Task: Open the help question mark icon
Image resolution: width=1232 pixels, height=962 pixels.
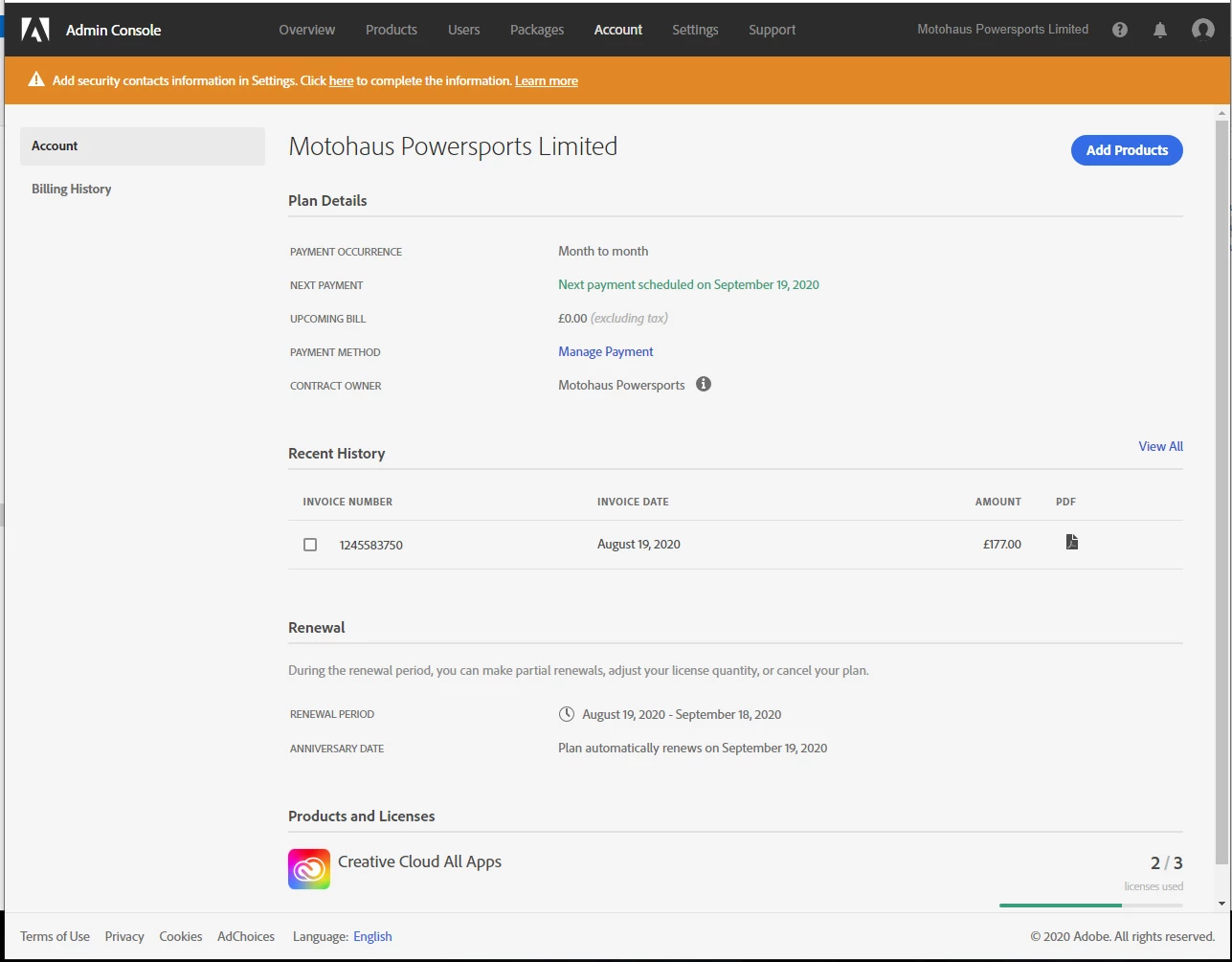Action: click(1120, 30)
